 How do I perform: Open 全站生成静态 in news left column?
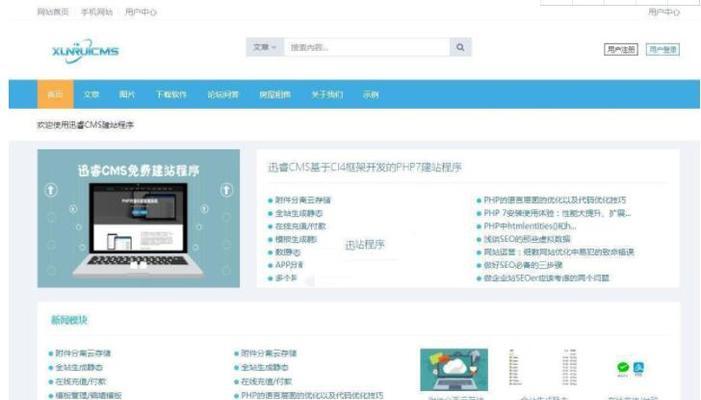(x=79, y=367)
